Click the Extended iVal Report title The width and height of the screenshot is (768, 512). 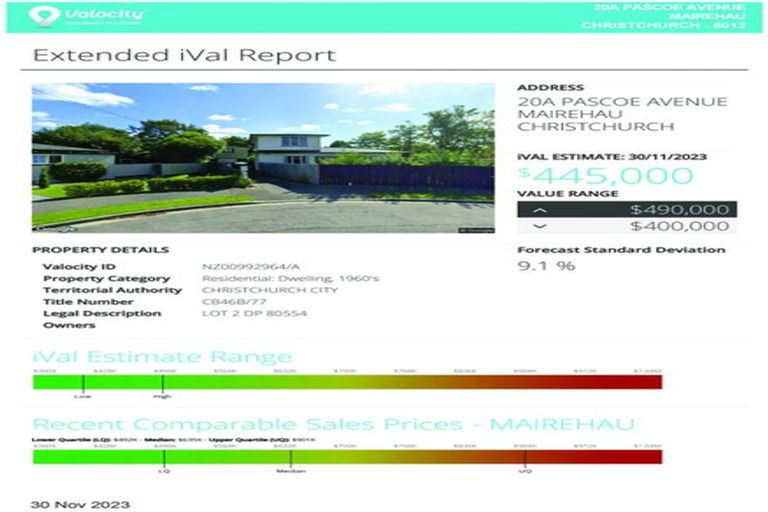184,55
